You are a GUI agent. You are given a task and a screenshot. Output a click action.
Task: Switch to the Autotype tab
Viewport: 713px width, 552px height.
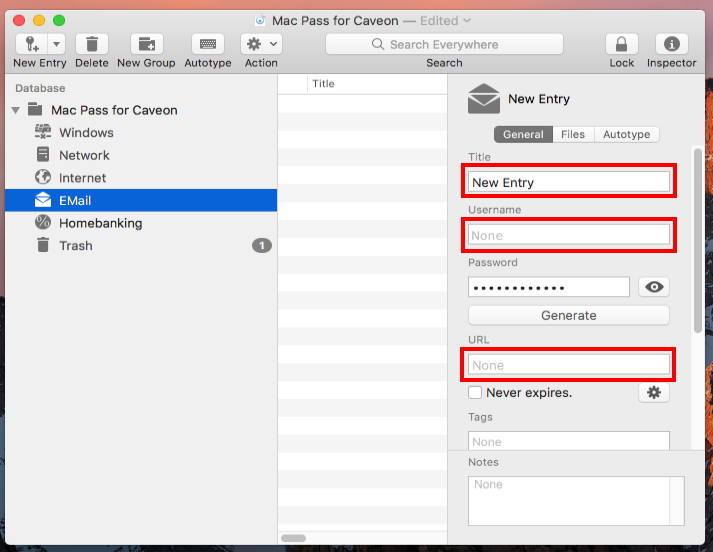627,135
